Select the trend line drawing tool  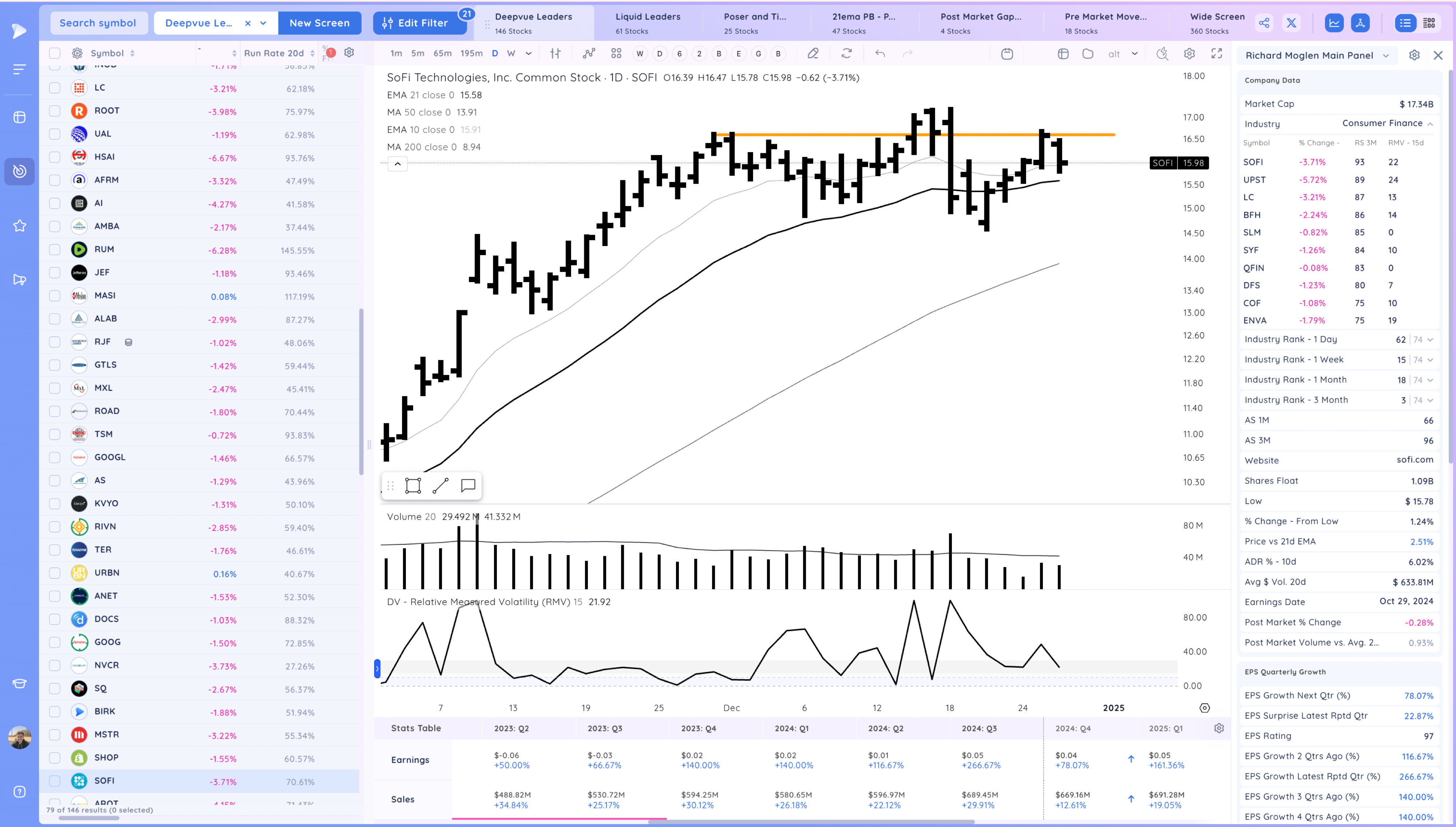(440, 486)
